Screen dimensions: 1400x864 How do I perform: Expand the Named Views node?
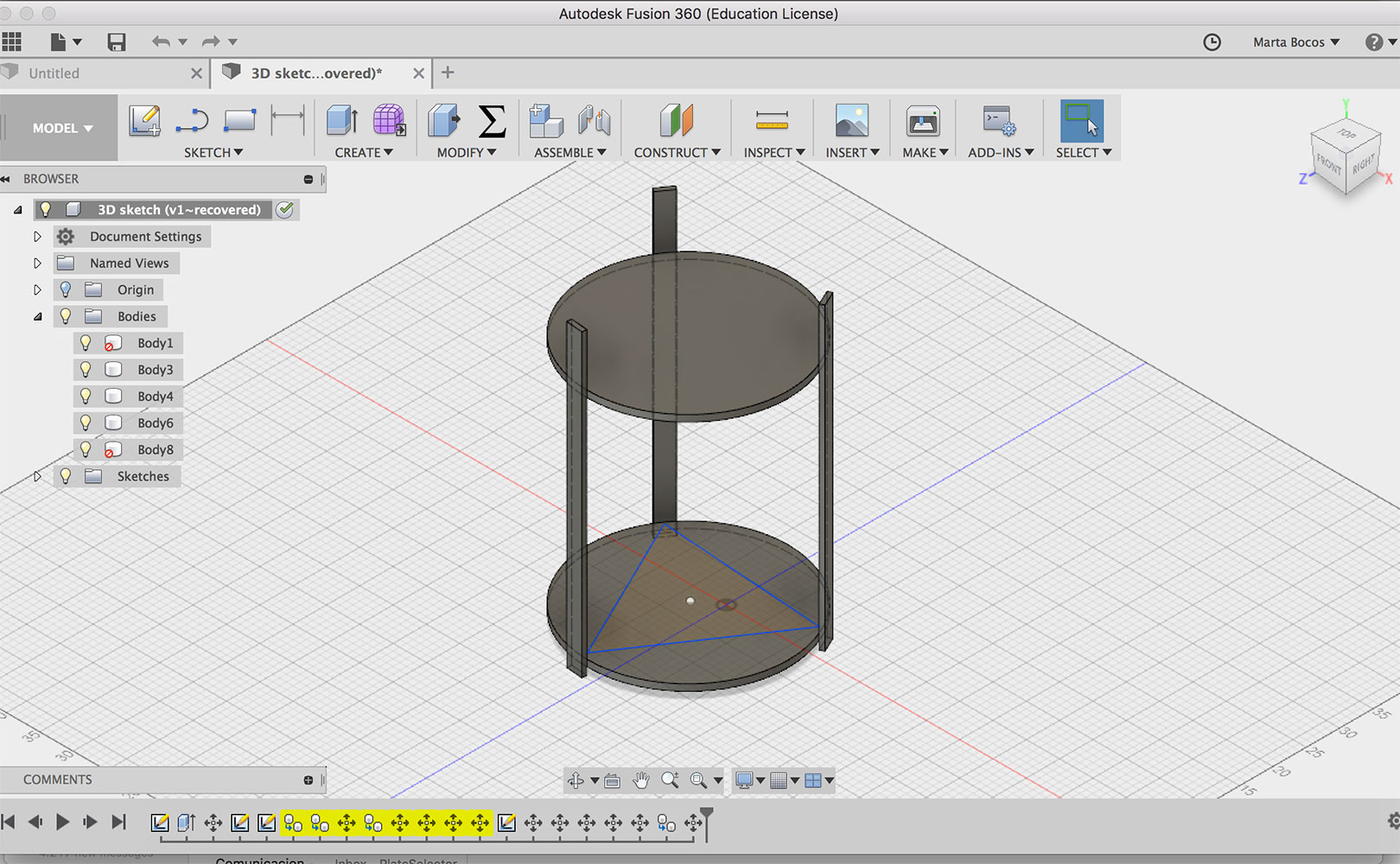click(x=37, y=263)
